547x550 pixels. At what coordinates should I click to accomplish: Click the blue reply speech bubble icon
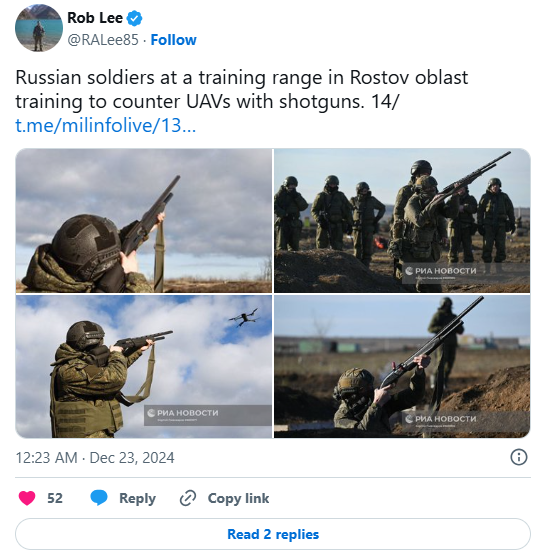(x=99, y=498)
